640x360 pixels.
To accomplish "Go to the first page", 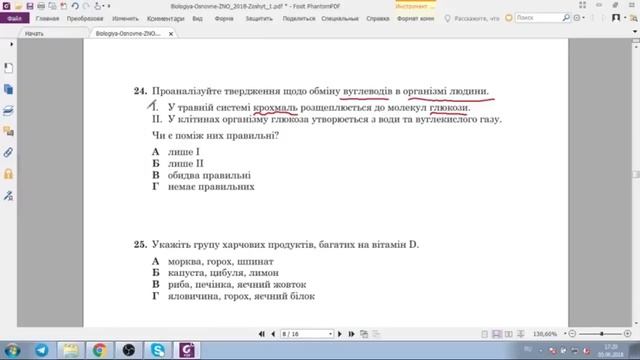I will point(262,334).
